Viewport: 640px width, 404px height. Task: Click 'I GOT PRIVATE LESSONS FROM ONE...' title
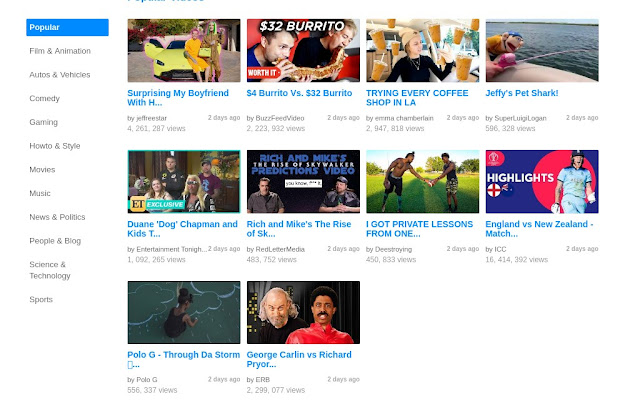(420, 229)
